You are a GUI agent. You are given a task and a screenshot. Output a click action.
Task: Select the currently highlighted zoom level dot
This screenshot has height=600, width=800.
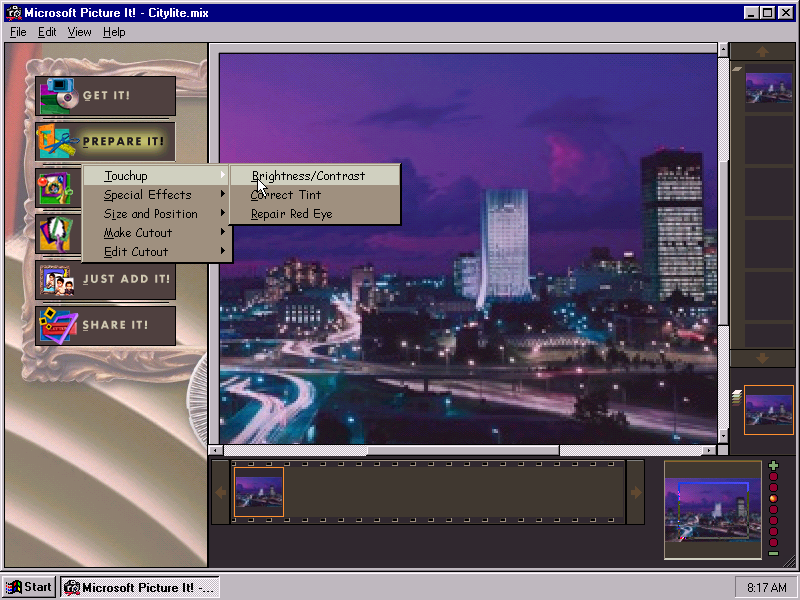coord(773,497)
